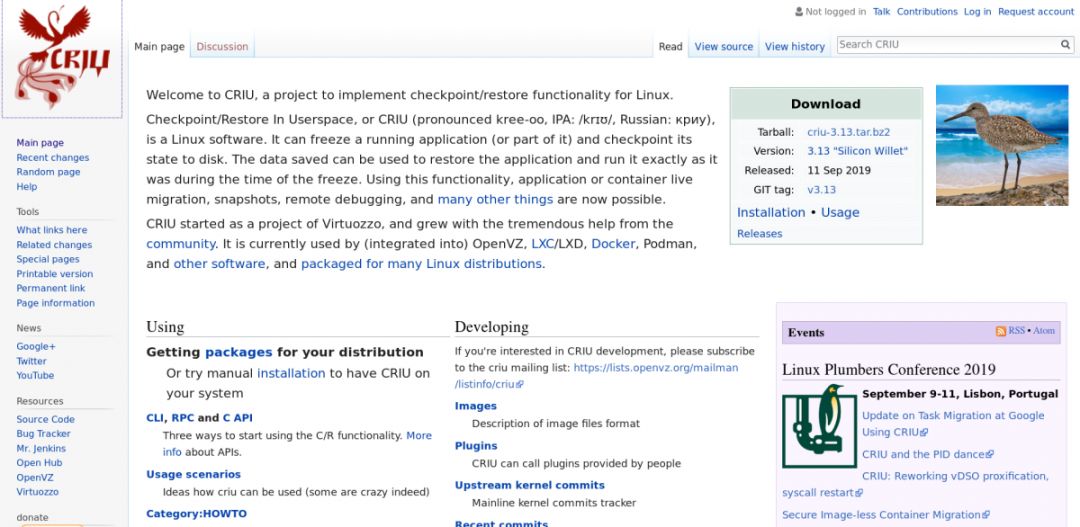Image resolution: width=1080 pixels, height=527 pixels.
Task: Open the Open Hub link
Action: pyautogui.click(x=39, y=463)
